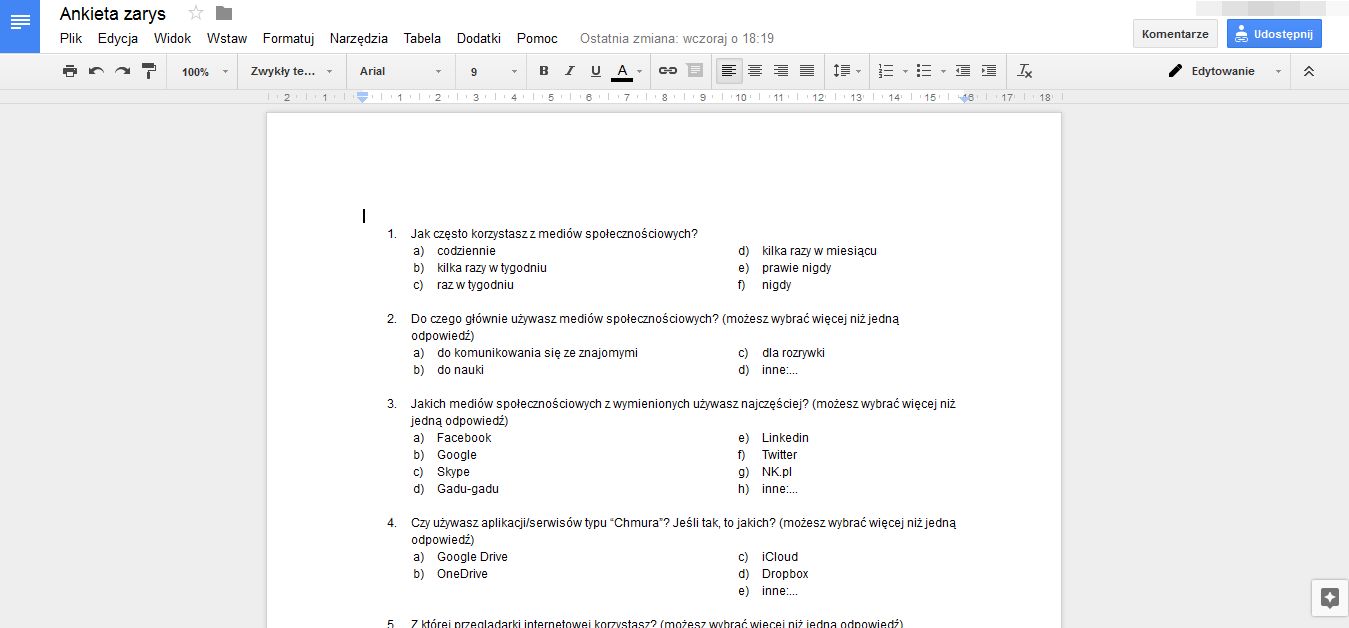
Task: Click the Udostępnij share button
Action: point(1274,33)
